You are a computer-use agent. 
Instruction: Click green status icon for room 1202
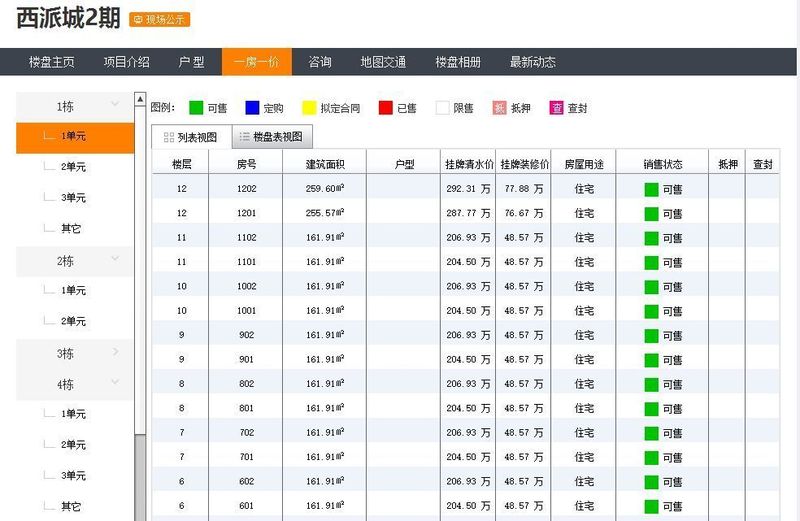651,189
